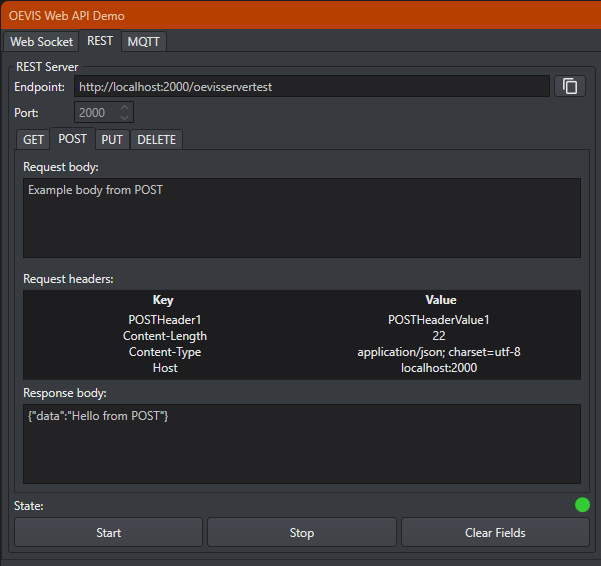
Task: Click inside the Request body text area
Action: tap(302, 218)
